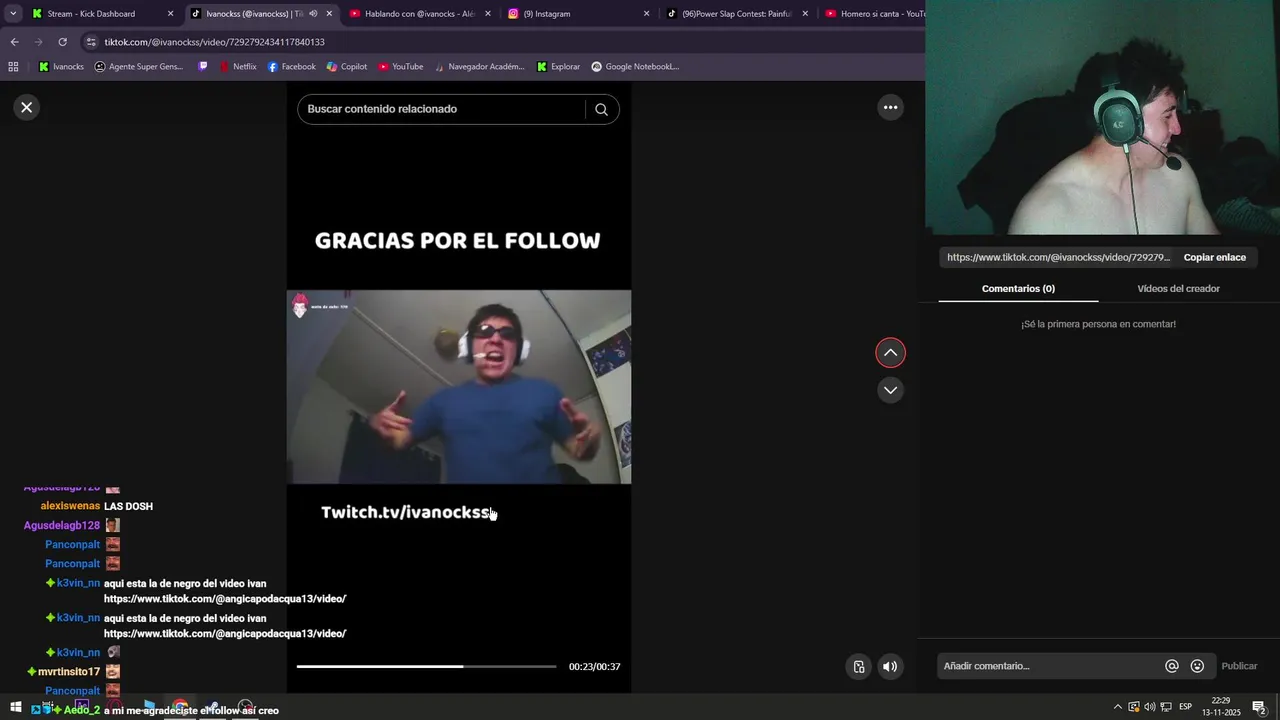This screenshot has height=720, width=1280.
Task: Switch to the 'Comentarios (0)' tab
Action: pyautogui.click(x=1018, y=288)
